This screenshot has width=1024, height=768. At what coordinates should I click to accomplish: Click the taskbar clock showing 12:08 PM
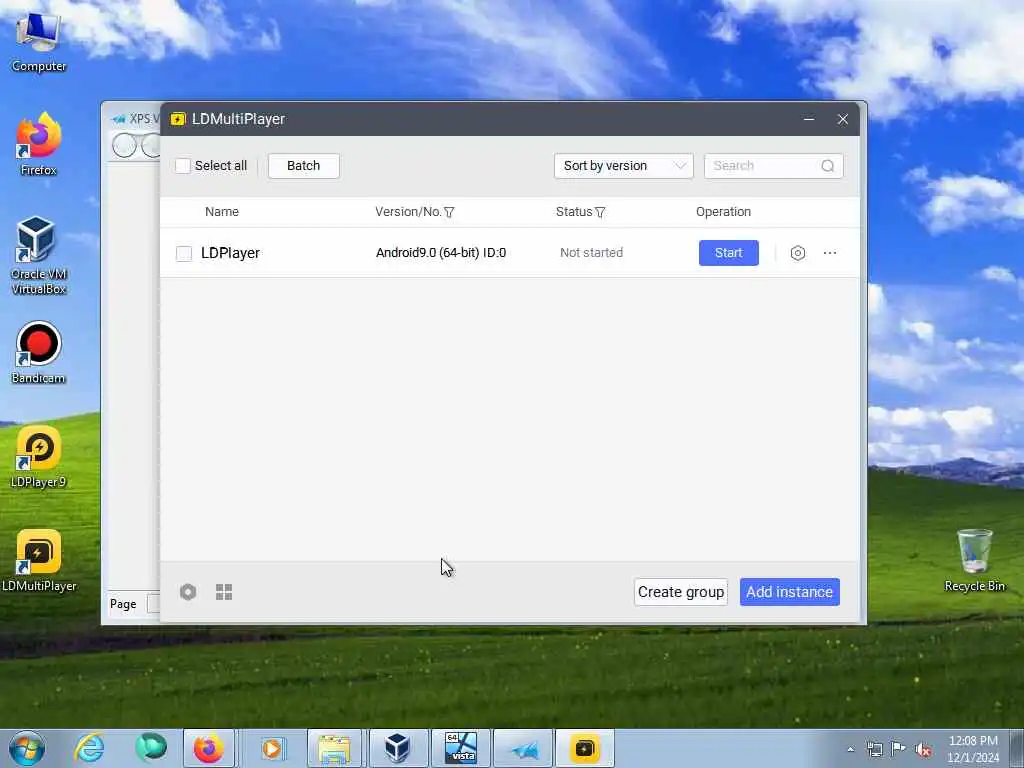pyautogui.click(x=973, y=749)
